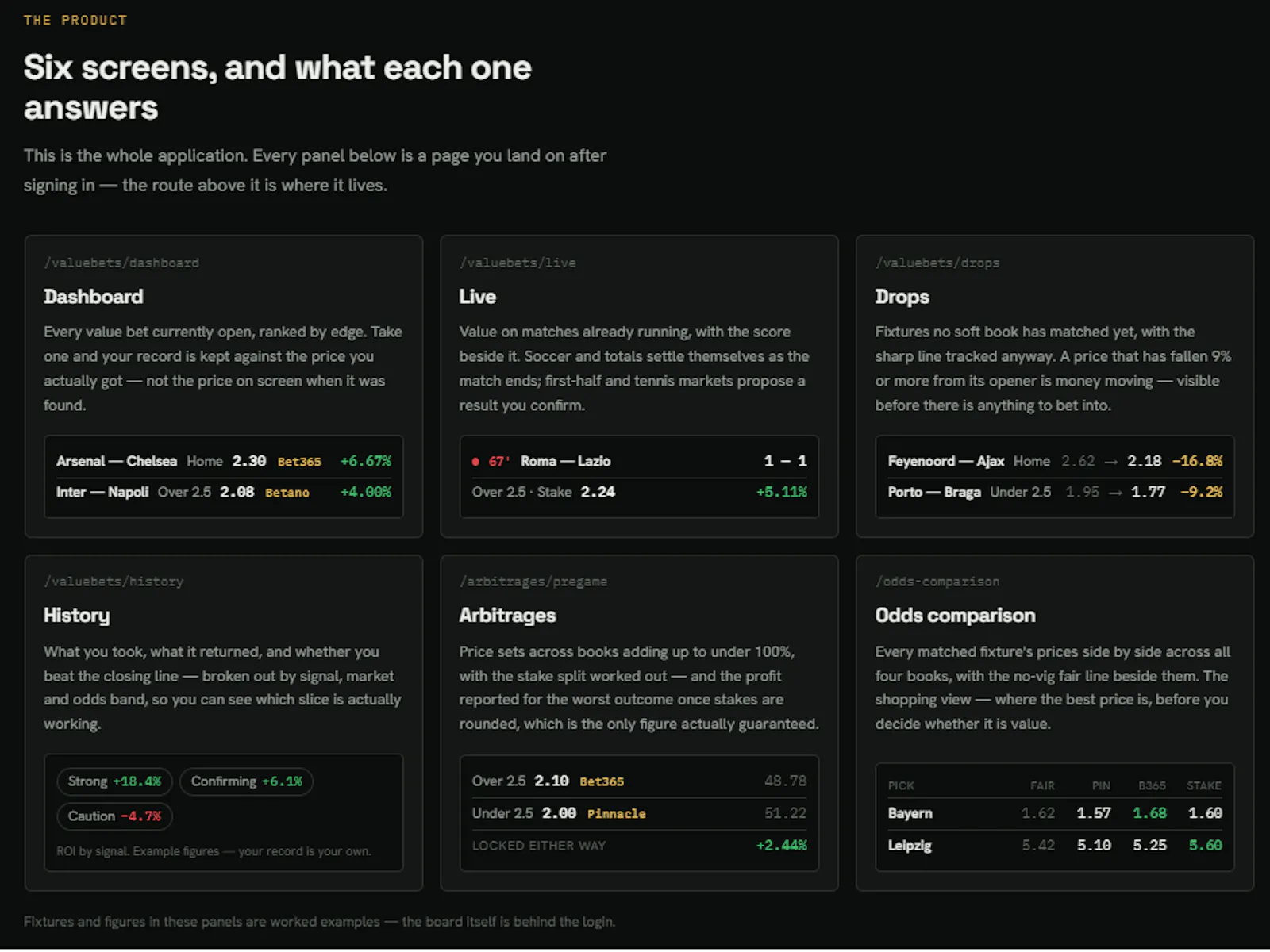Screen dimensions: 1270x952
Task: Click the STAKE column header
Action: [1204, 786]
